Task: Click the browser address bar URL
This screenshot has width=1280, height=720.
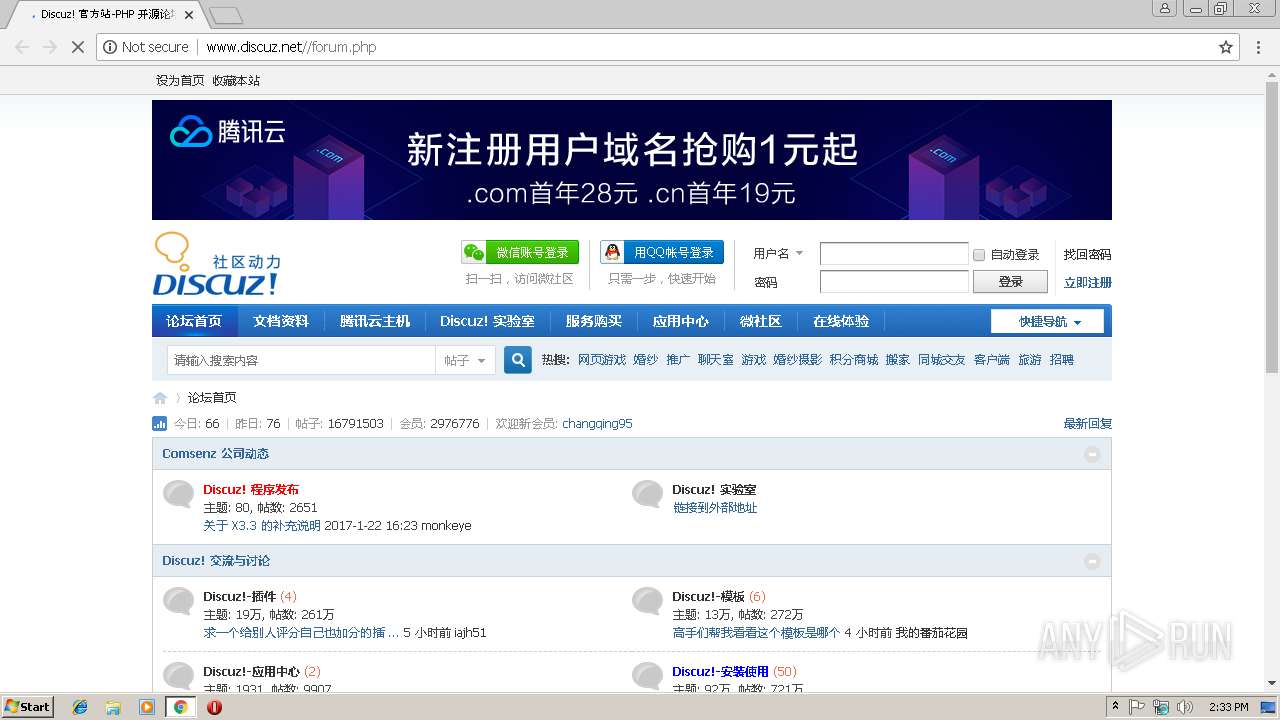Action: [x=291, y=47]
